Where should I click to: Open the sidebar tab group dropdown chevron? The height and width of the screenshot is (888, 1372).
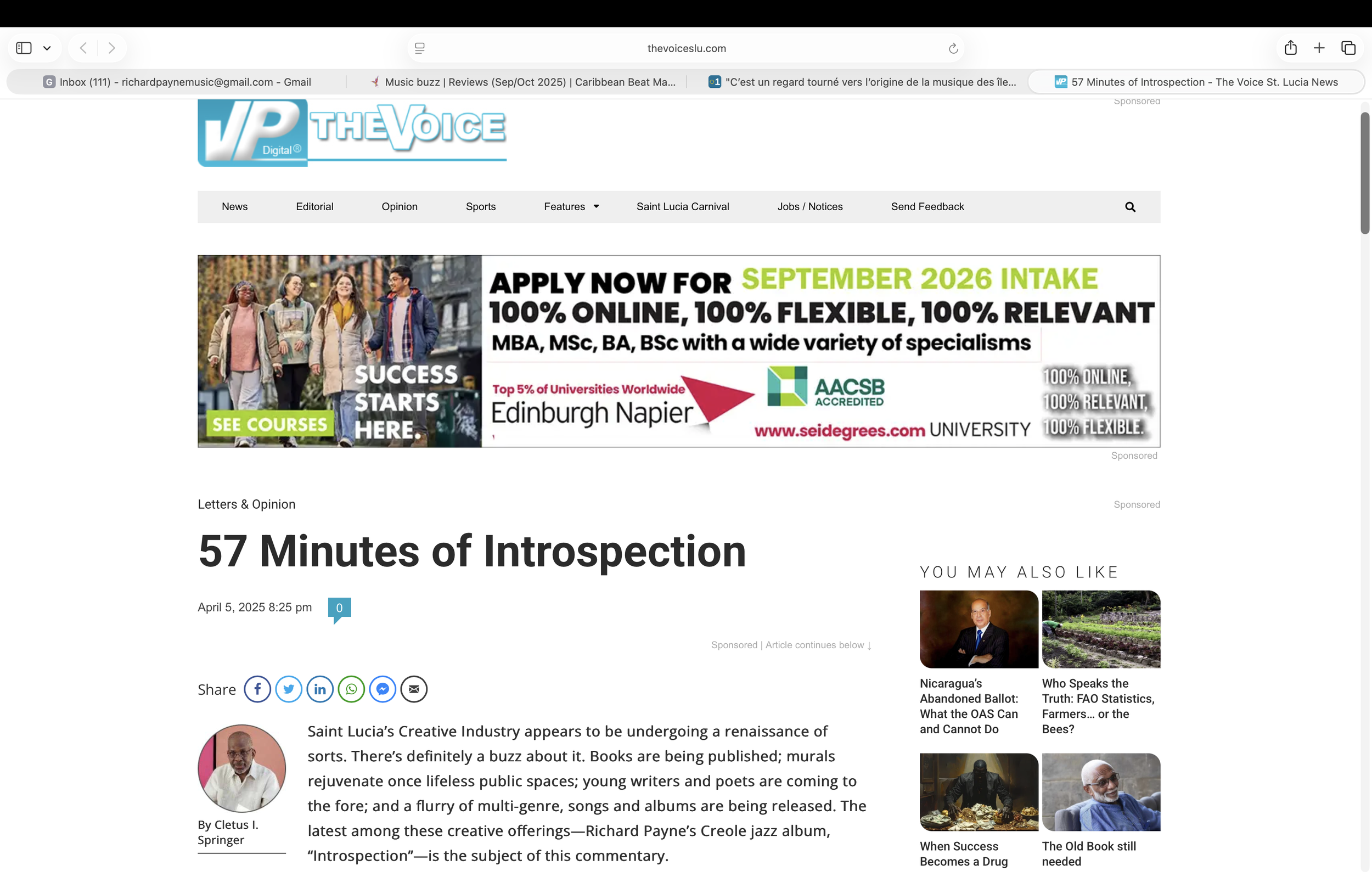pyautogui.click(x=47, y=48)
